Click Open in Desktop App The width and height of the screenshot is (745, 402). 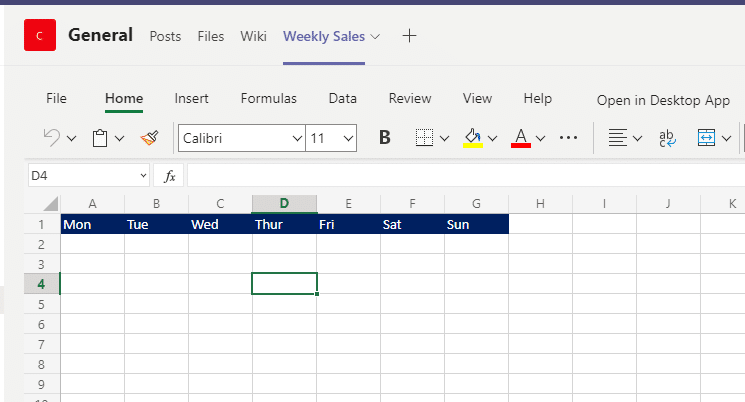[663, 100]
